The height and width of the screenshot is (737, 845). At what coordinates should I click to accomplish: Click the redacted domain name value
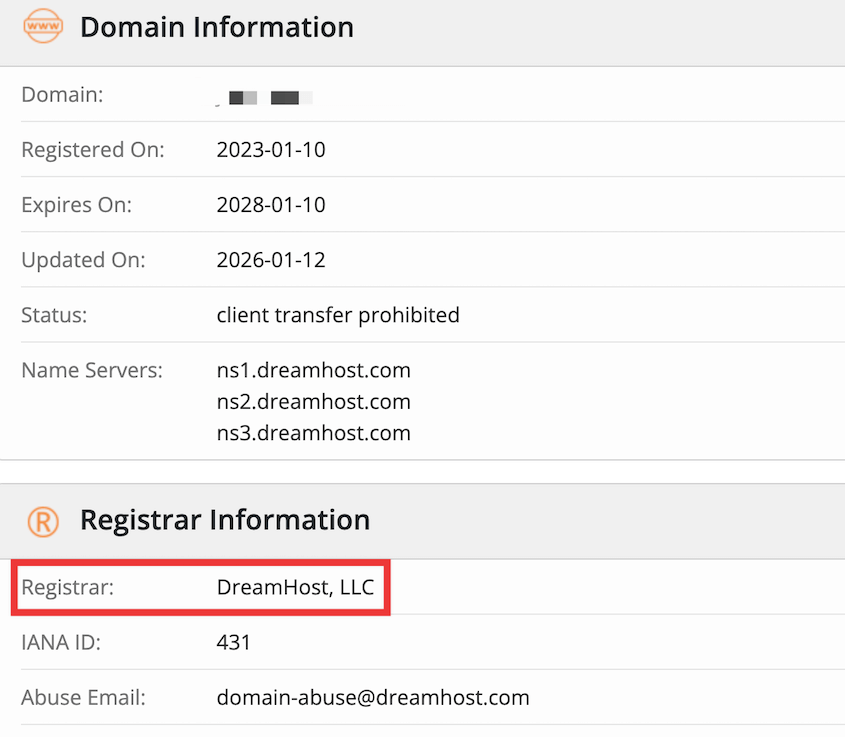(x=268, y=96)
